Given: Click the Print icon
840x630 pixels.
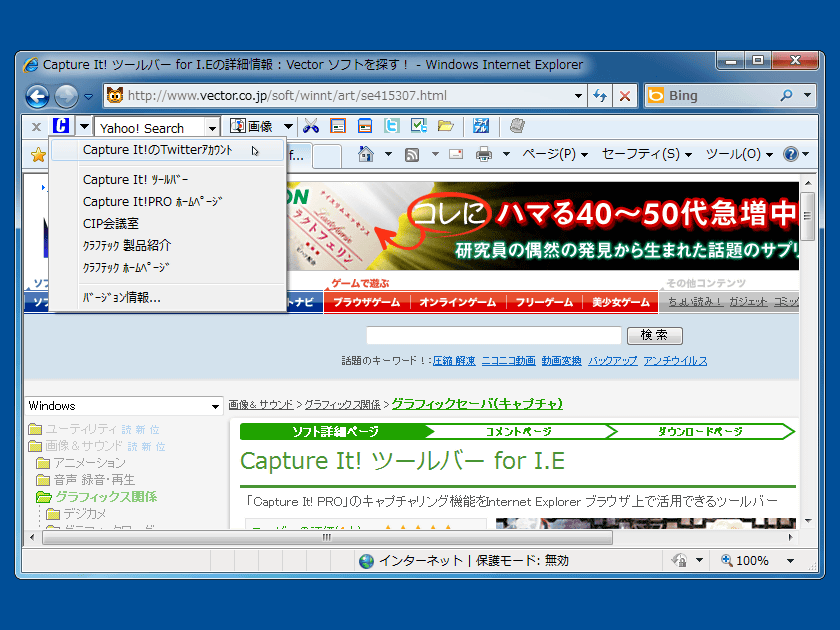Looking at the screenshot, I should (484, 155).
